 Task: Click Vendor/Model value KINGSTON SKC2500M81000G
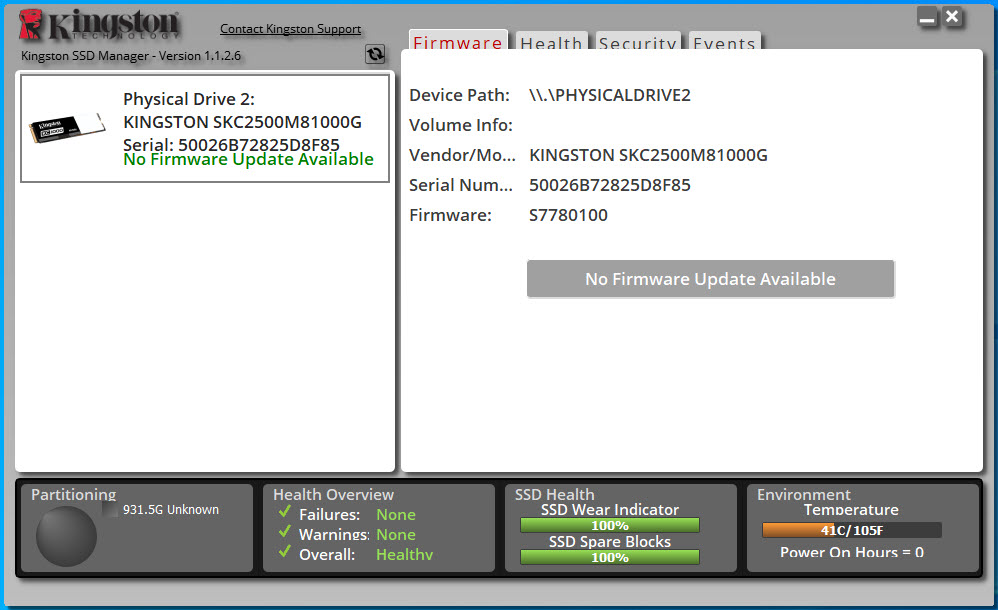pos(649,155)
